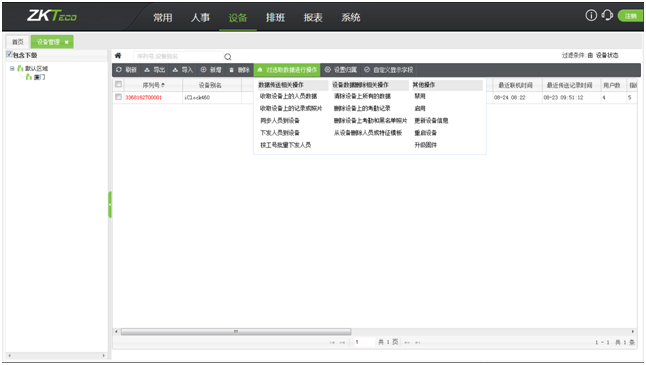Select 同步人员到设备 from the menu

click(x=280, y=121)
